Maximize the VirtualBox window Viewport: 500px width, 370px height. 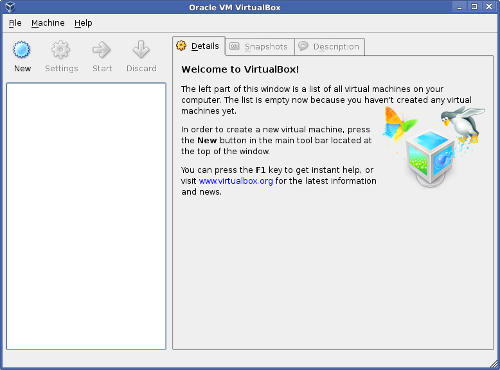point(474,7)
